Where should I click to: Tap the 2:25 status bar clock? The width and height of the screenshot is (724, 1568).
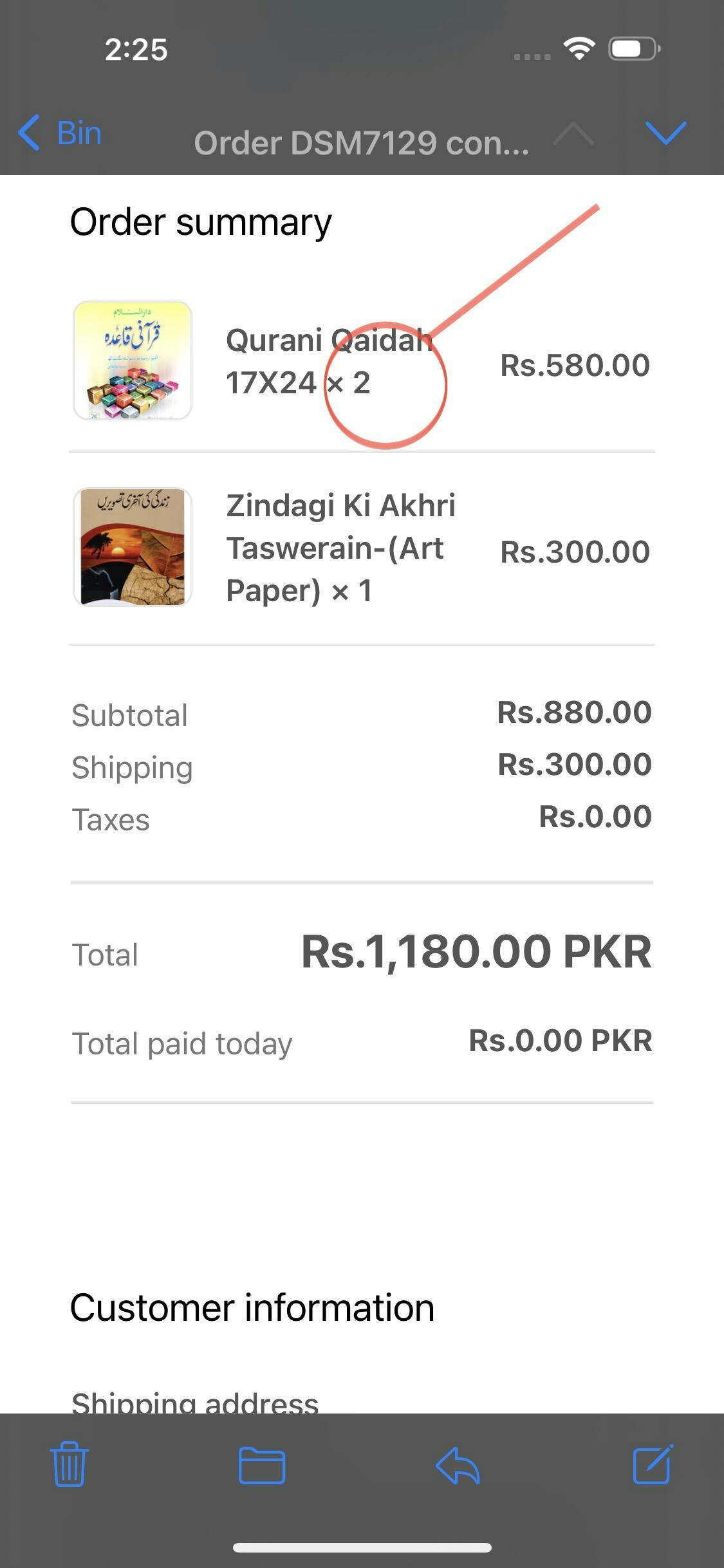pos(136,50)
